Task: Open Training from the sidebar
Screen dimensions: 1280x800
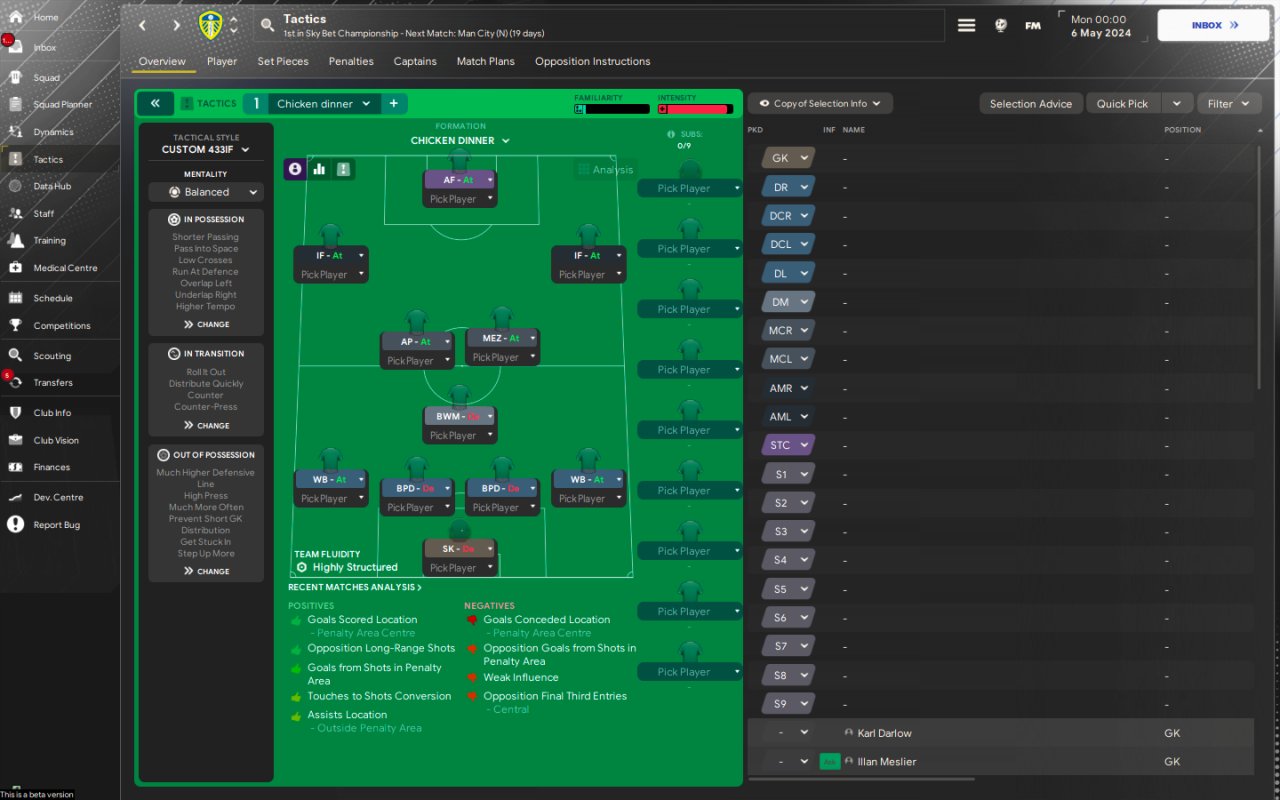Action: point(49,240)
